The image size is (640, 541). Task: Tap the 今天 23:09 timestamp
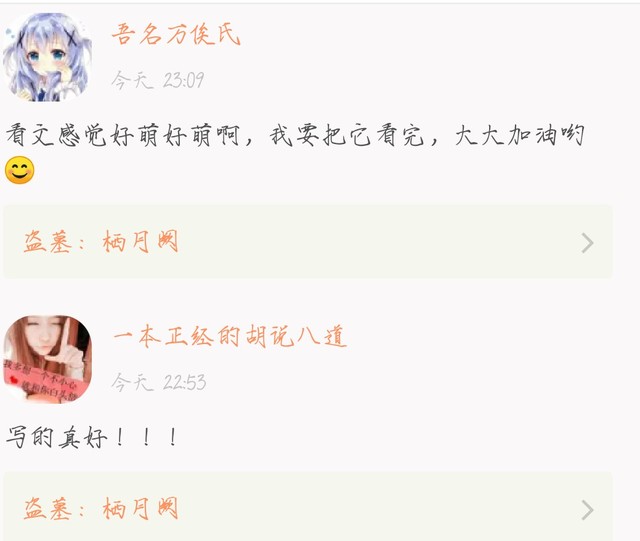(158, 80)
